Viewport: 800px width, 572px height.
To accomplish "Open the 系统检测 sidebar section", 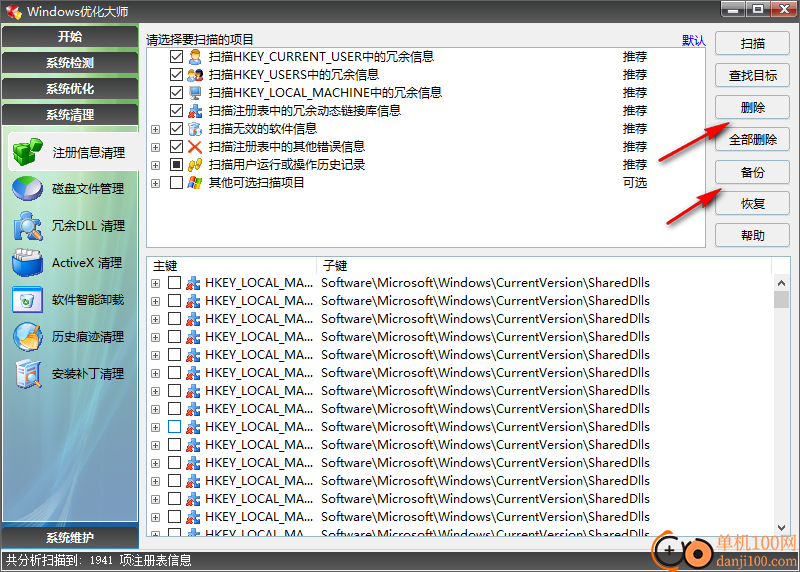I will click(x=70, y=63).
